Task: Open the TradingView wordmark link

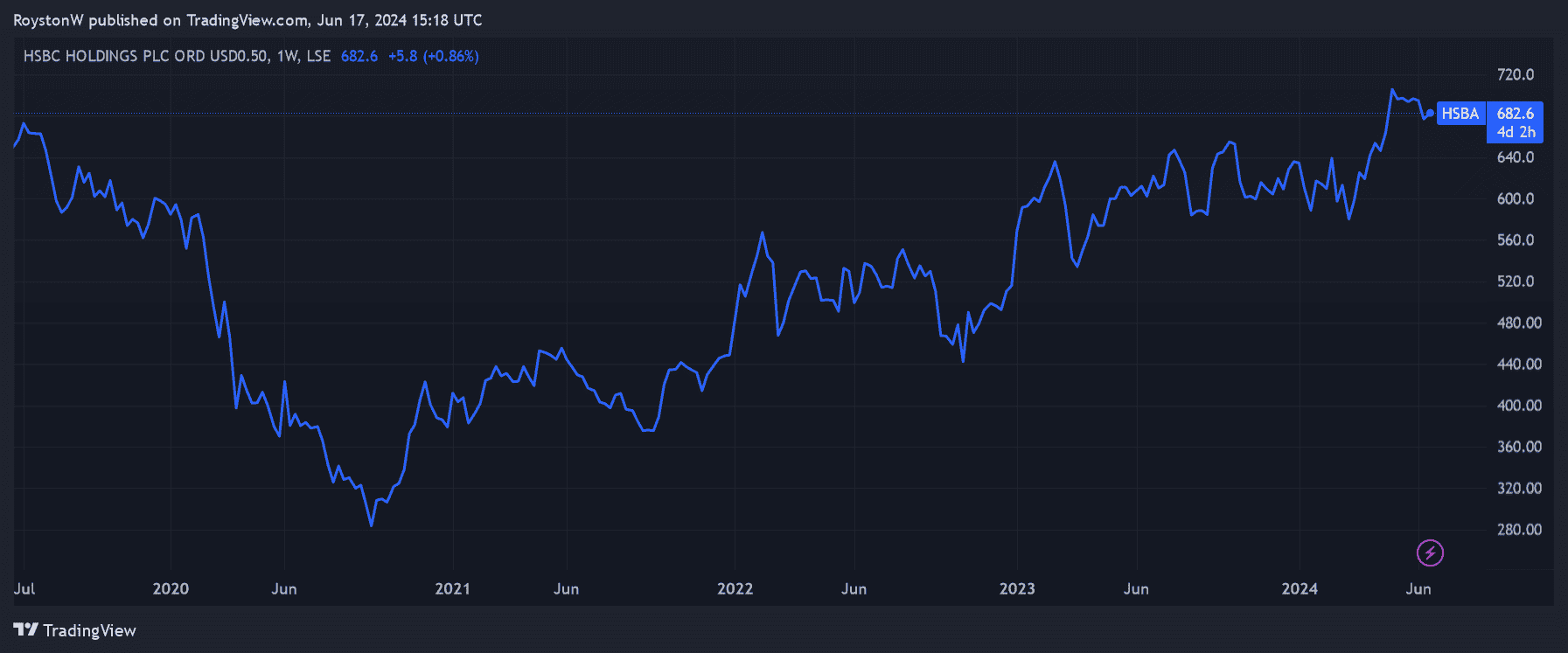Action: tap(89, 630)
